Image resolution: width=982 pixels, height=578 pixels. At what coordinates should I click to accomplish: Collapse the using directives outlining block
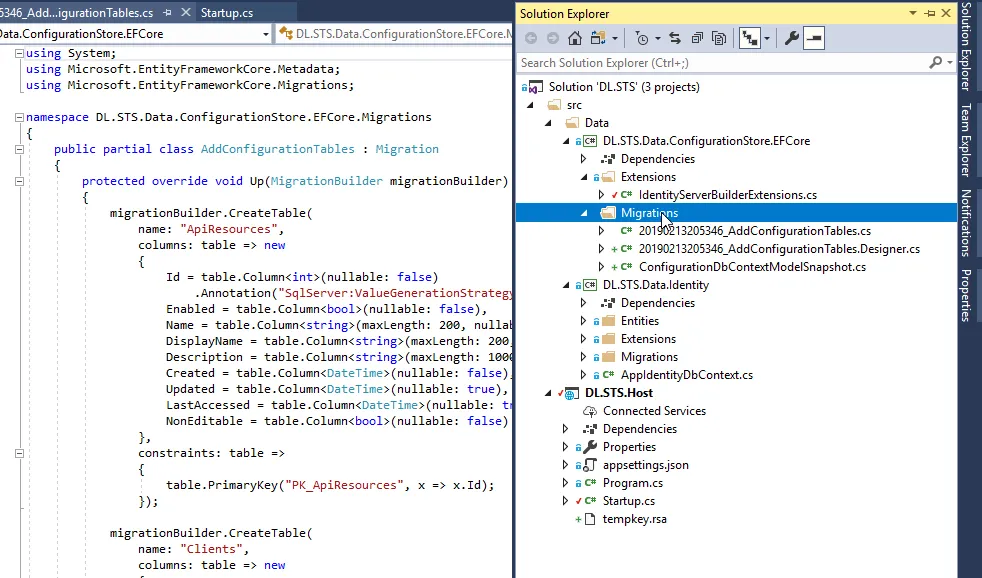19,53
